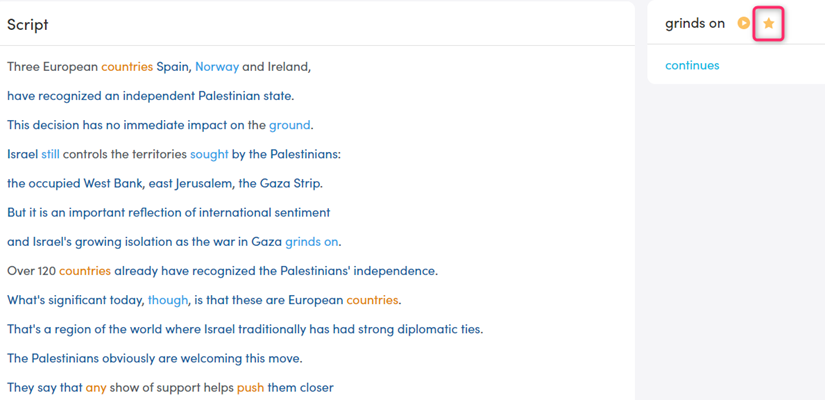Click the "Script" panel heading

(x=27, y=24)
